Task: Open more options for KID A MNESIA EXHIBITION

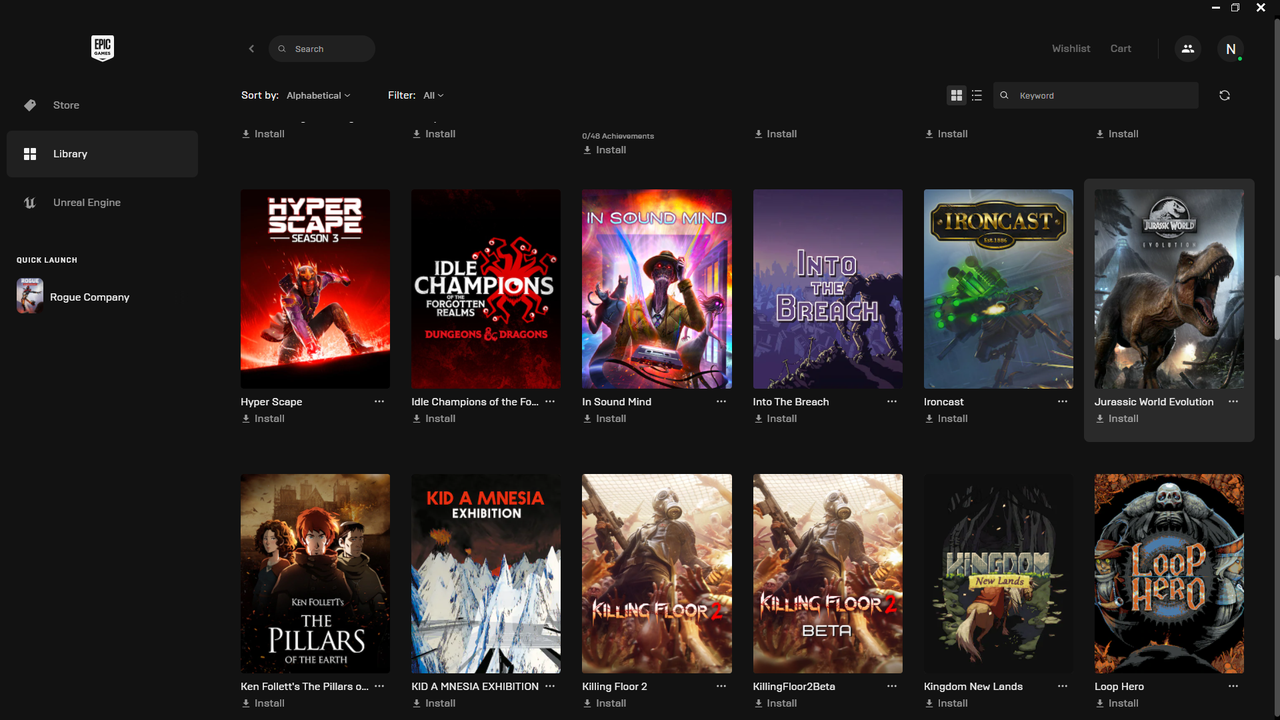Action: tap(550, 686)
